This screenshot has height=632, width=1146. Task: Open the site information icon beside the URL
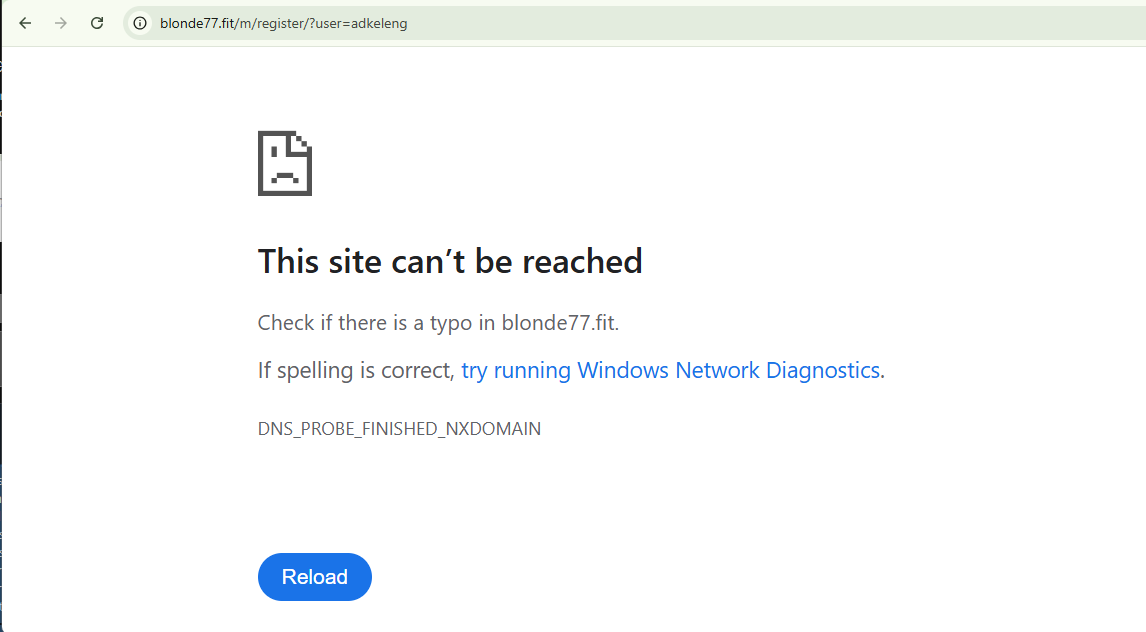pos(140,23)
